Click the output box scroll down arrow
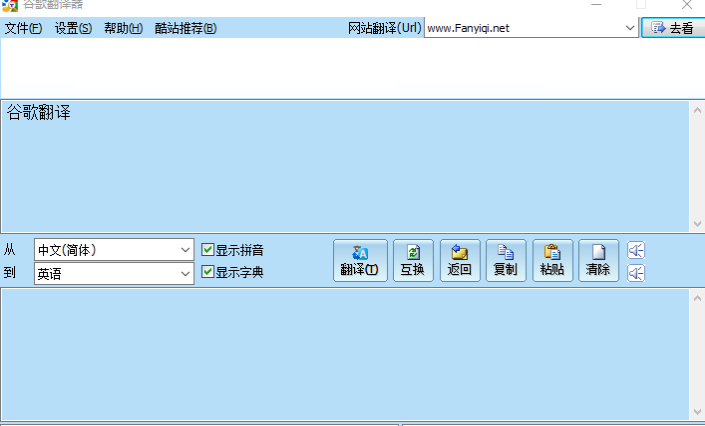The height and width of the screenshot is (426, 705). click(x=697, y=412)
